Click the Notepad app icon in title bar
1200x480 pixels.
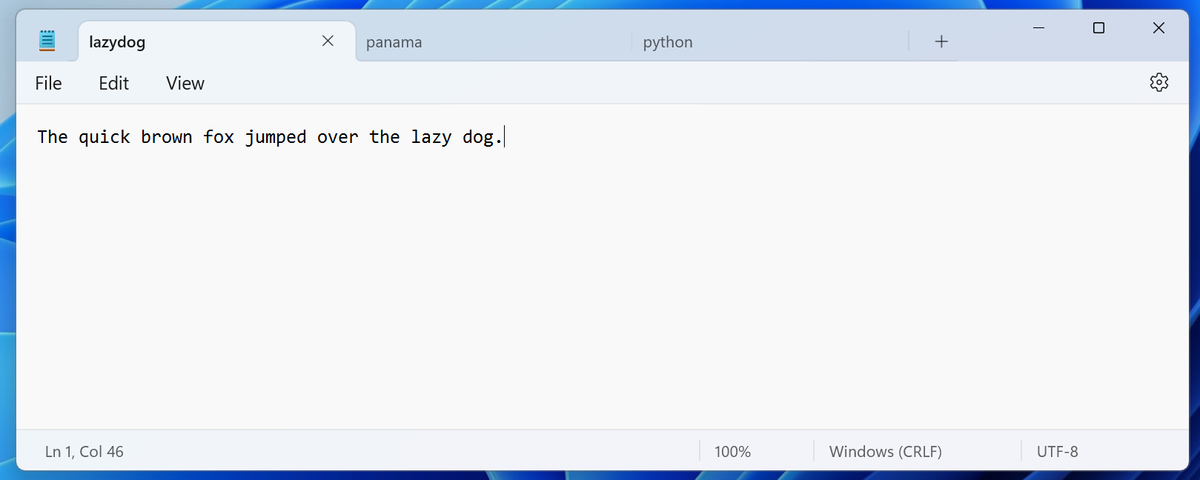[x=47, y=42]
